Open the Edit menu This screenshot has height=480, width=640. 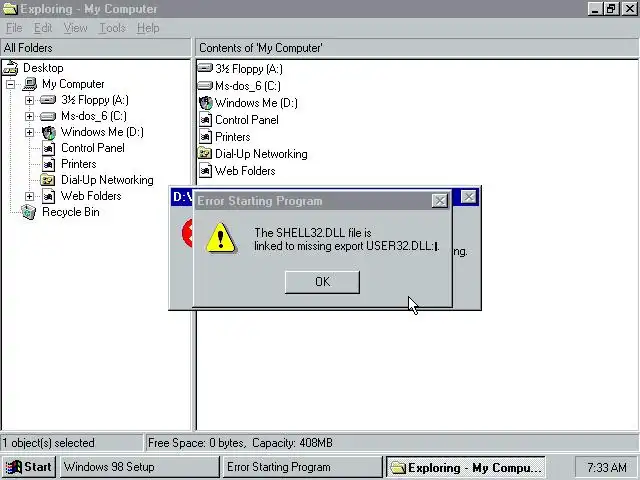[43, 28]
